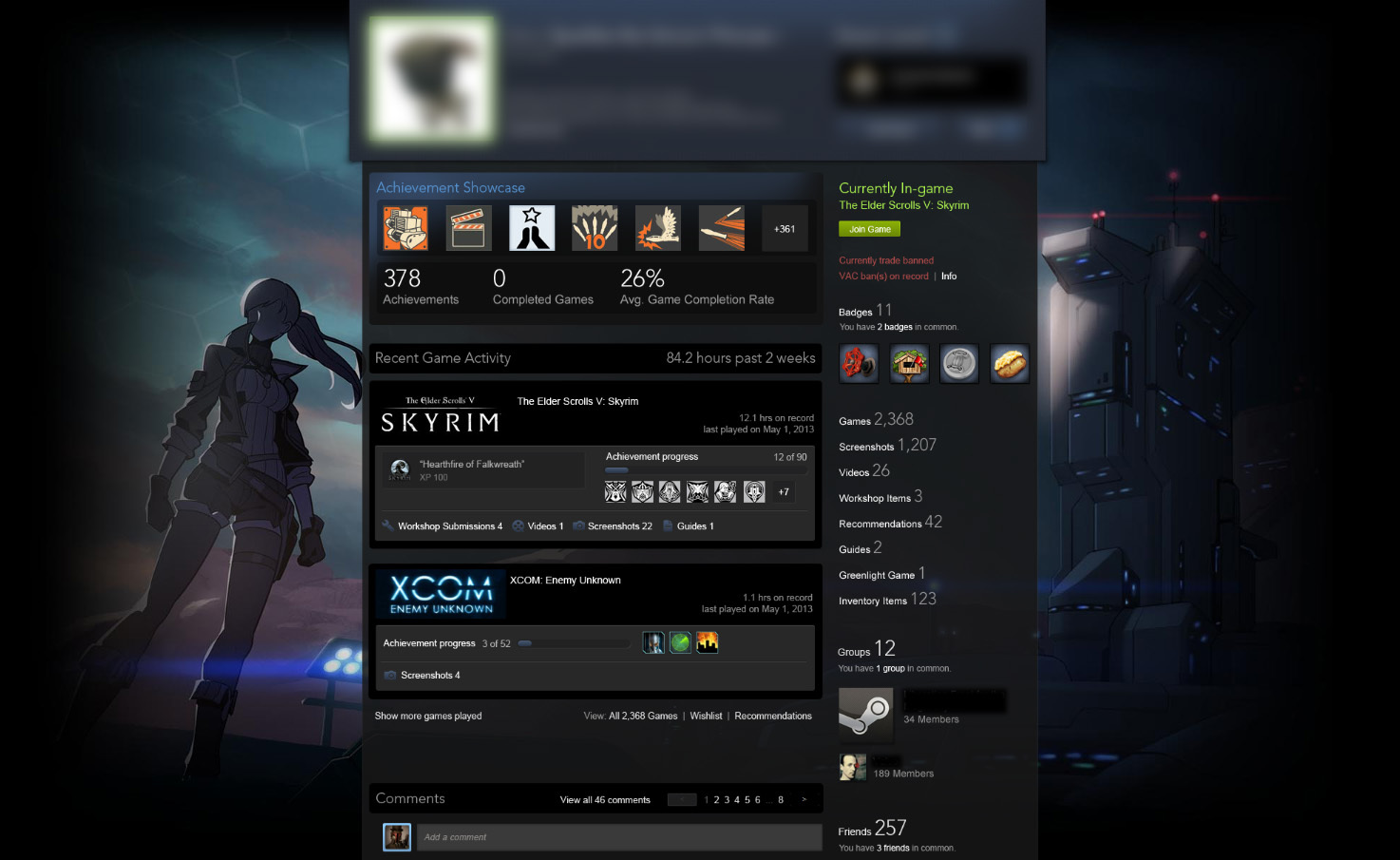The height and width of the screenshot is (860, 1400).
Task: Open Recommendations 42 in the sidebar
Action: tap(890, 522)
